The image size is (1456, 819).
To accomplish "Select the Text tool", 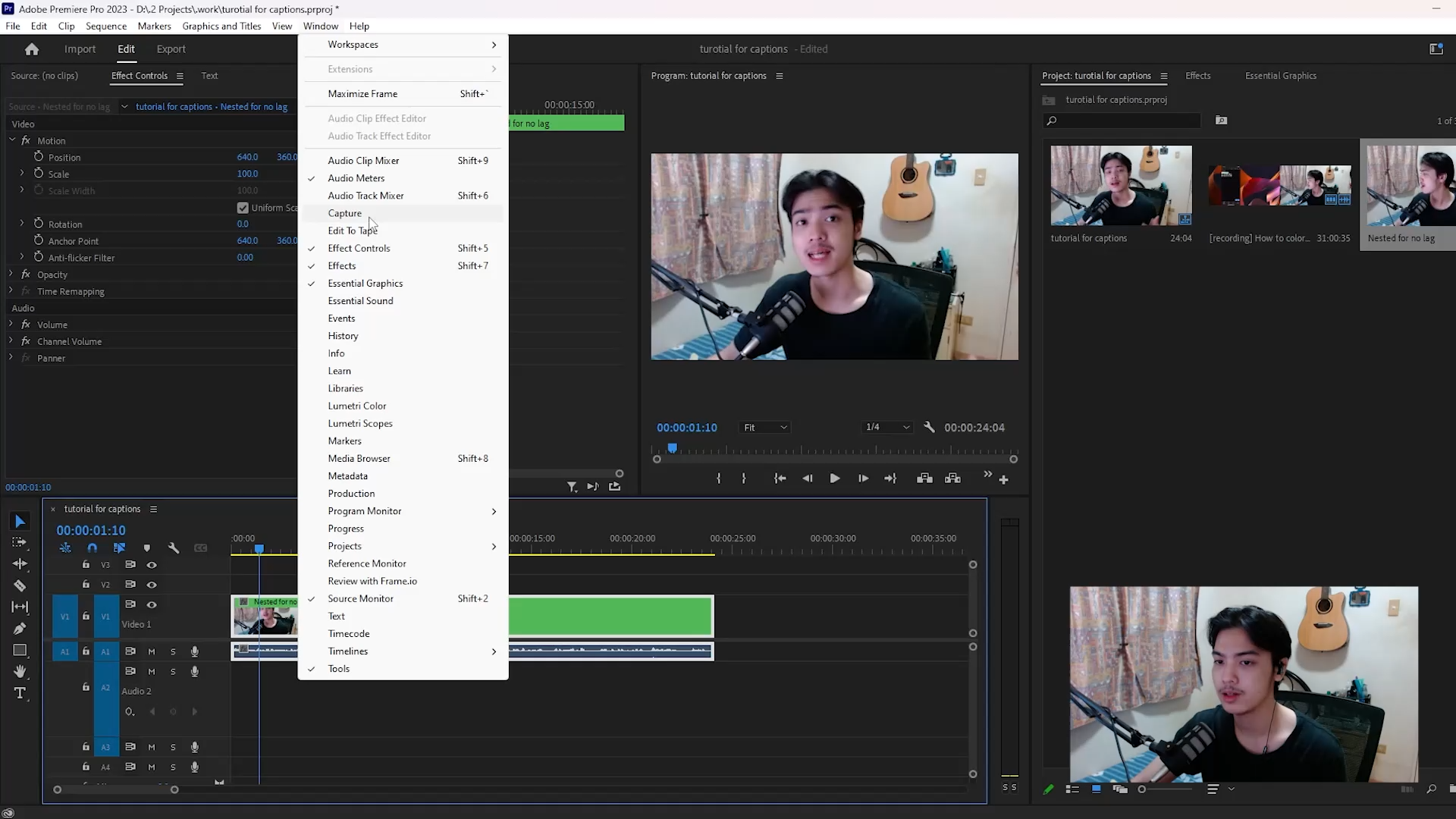I will 20,692.
